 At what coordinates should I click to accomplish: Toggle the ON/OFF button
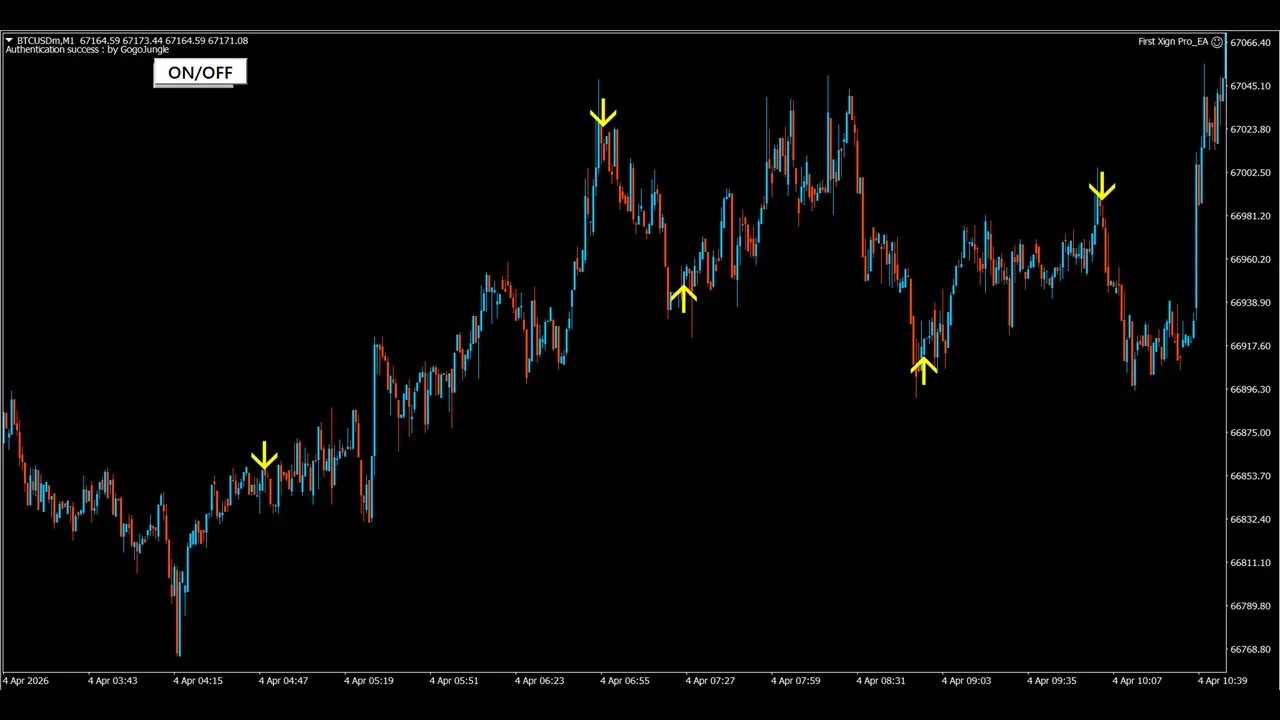[200, 72]
